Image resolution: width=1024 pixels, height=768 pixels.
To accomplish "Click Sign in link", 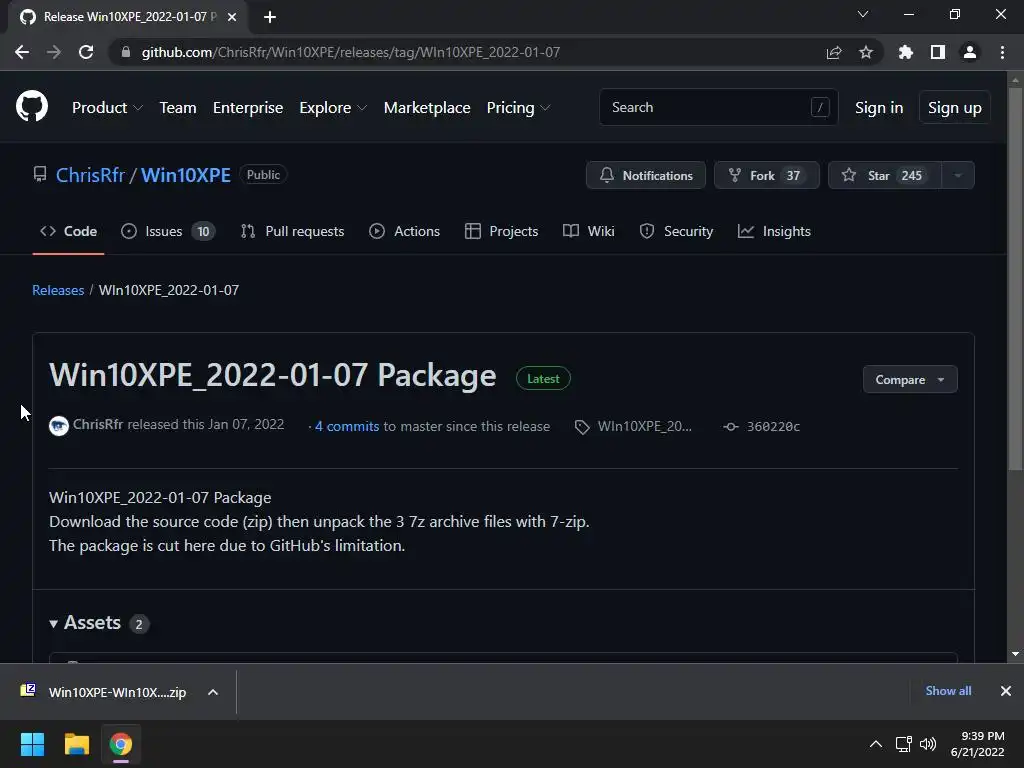I will 879,108.
